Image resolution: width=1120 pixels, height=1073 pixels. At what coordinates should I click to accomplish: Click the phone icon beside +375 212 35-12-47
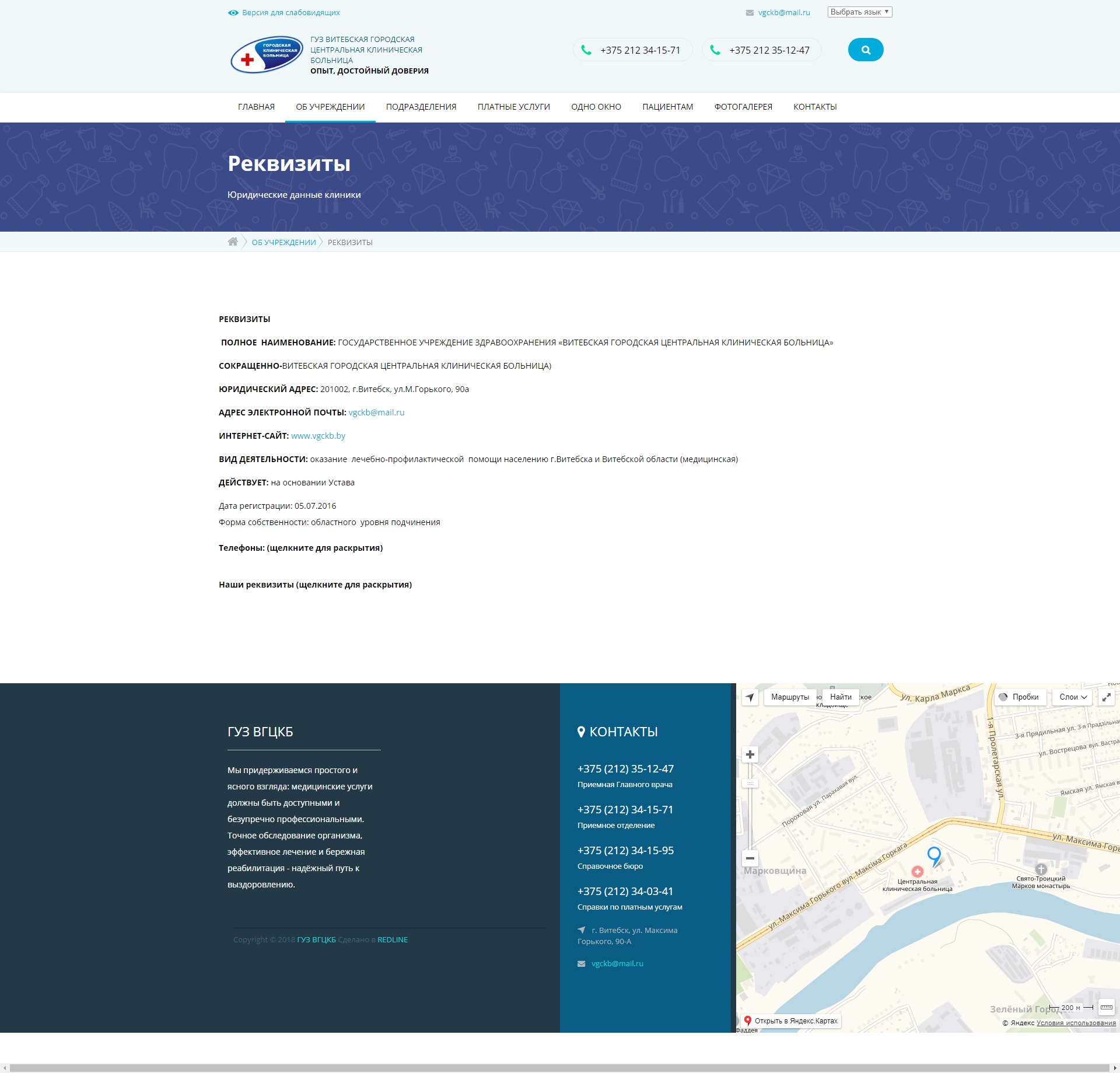pos(715,50)
